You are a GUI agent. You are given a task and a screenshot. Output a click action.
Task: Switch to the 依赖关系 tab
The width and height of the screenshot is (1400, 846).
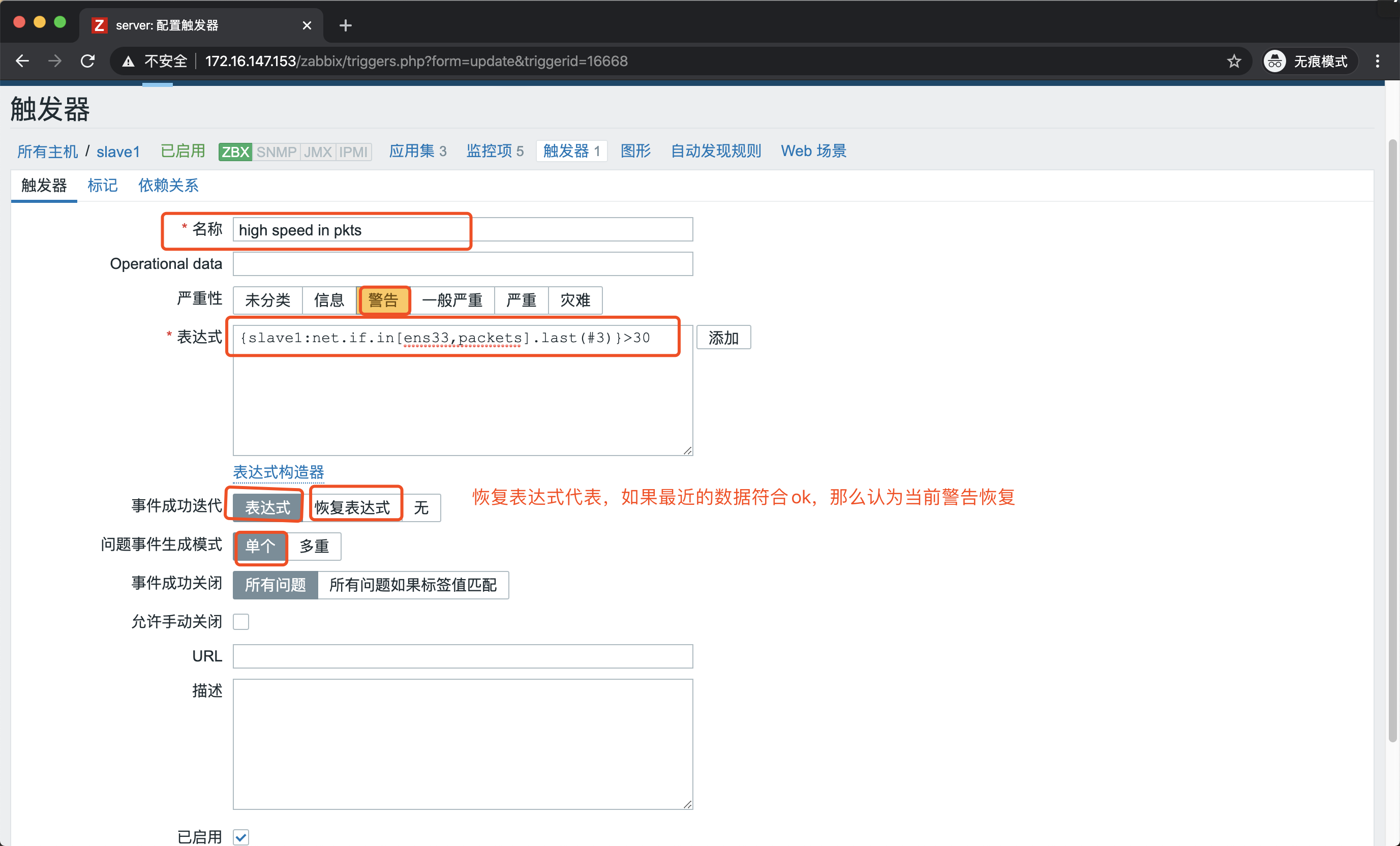(x=168, y=185)
